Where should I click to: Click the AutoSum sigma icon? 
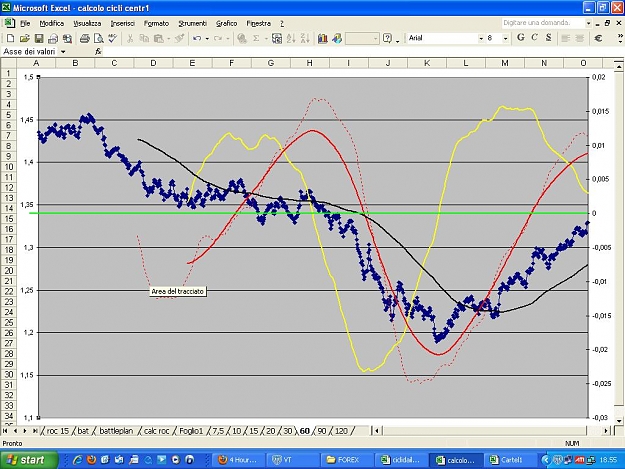(x=256, y=38)
